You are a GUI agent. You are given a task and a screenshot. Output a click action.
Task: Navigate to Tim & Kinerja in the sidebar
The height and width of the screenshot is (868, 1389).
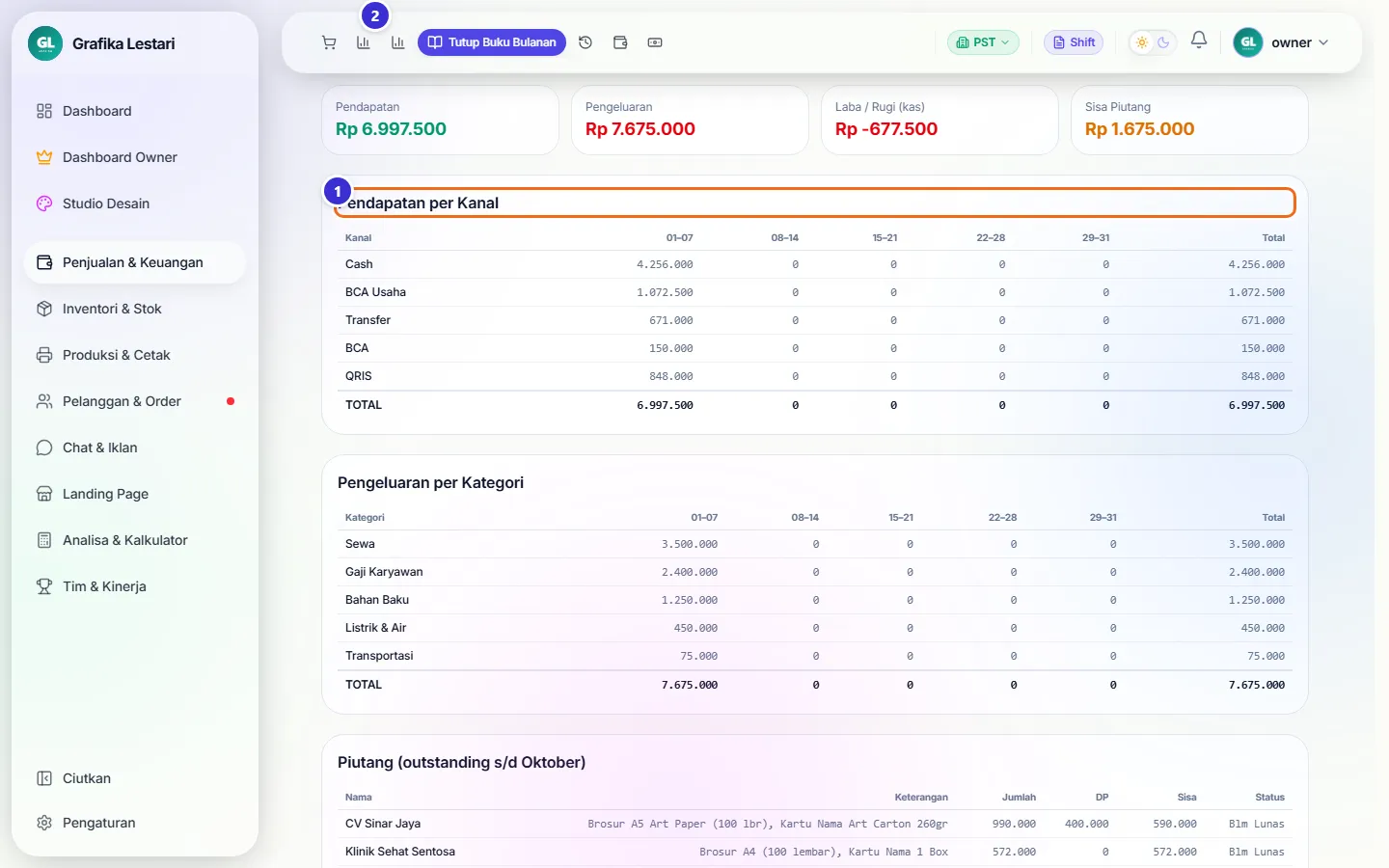135,586
